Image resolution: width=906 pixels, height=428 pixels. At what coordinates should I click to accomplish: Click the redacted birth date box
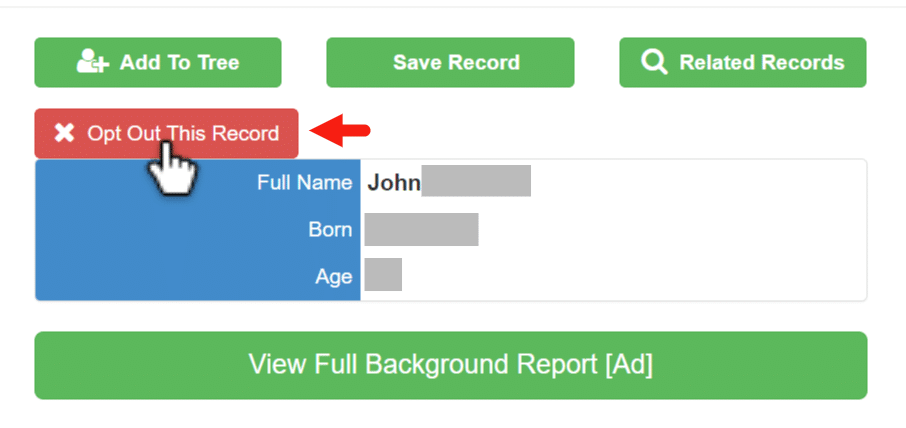[x=421, y=229]
